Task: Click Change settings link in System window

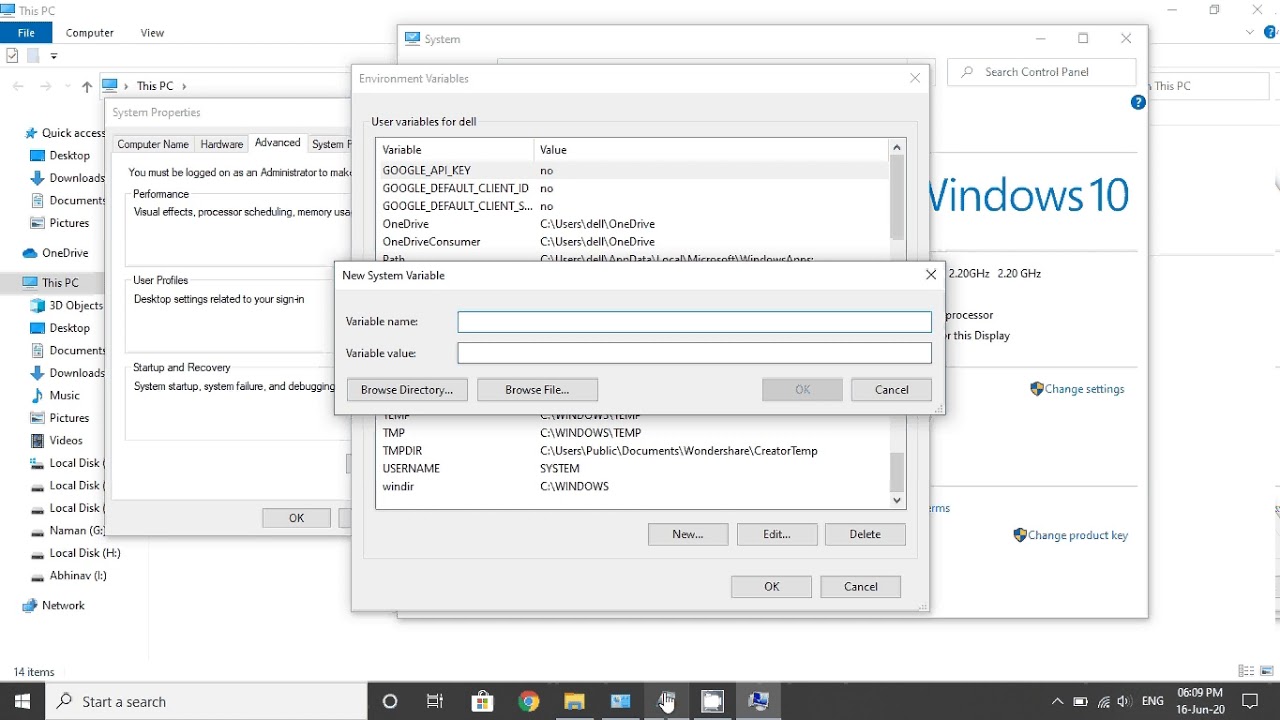Action: [1085, 389]
